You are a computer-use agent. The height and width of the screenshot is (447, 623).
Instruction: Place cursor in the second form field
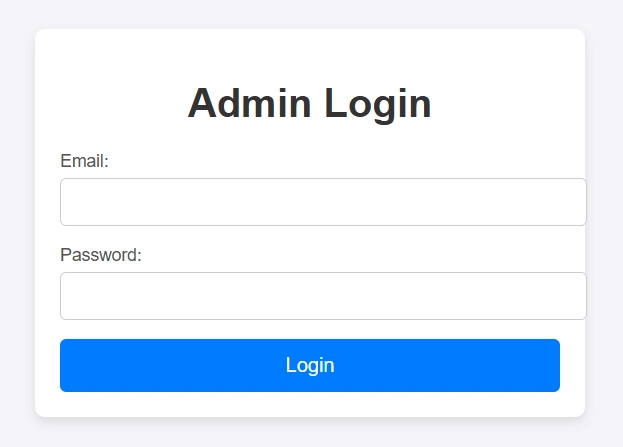[x=323, y=296]
